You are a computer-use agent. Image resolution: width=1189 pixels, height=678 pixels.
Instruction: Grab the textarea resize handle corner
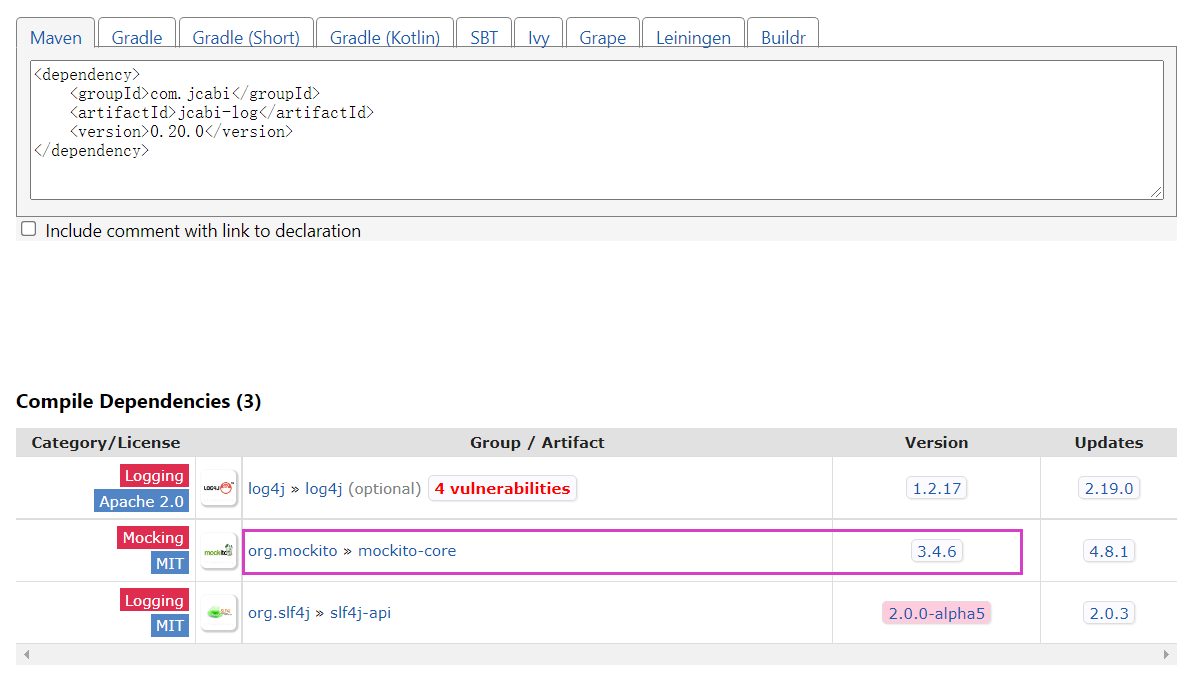(1156, 193)
